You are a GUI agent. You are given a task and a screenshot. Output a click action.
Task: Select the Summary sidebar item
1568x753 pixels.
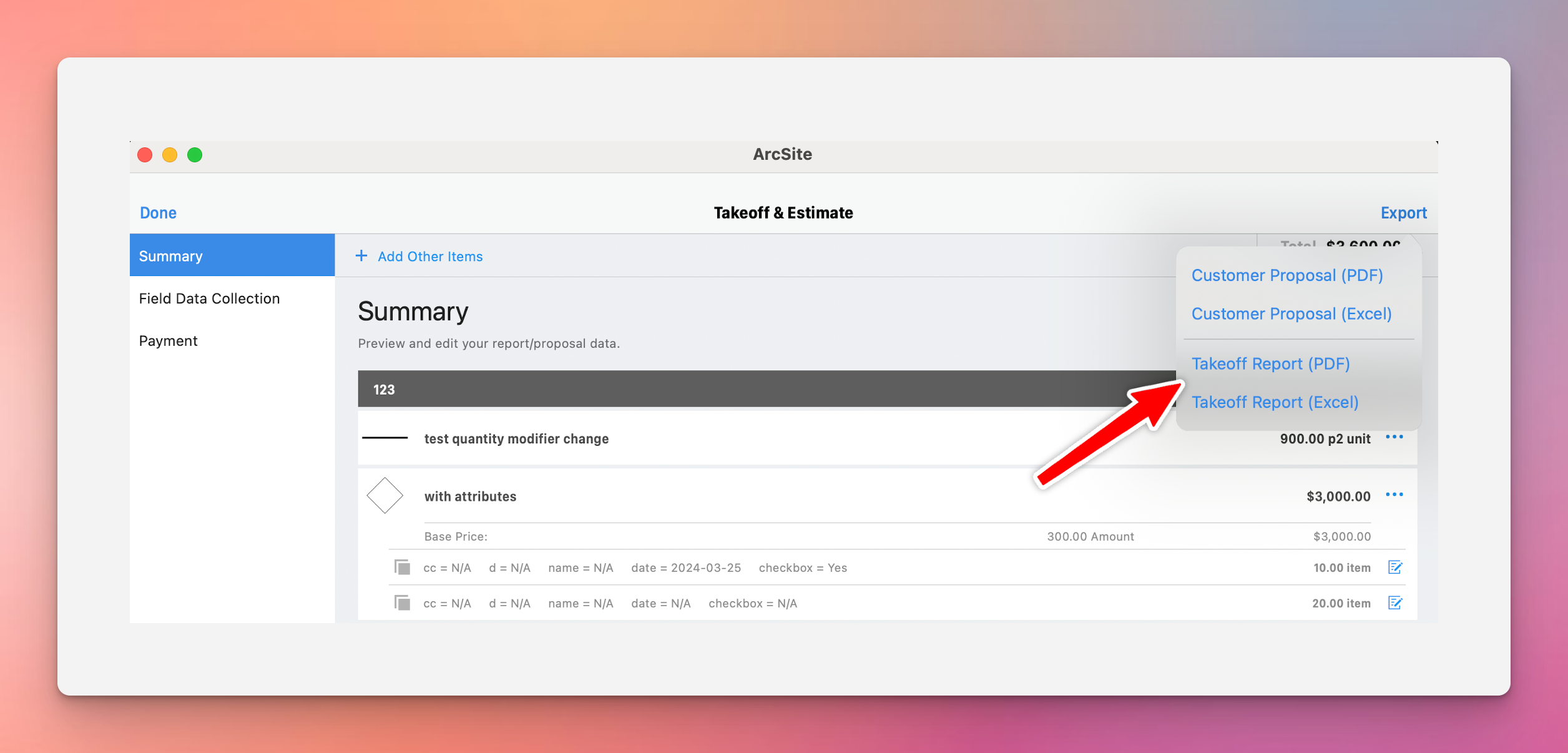pos(232,255)
